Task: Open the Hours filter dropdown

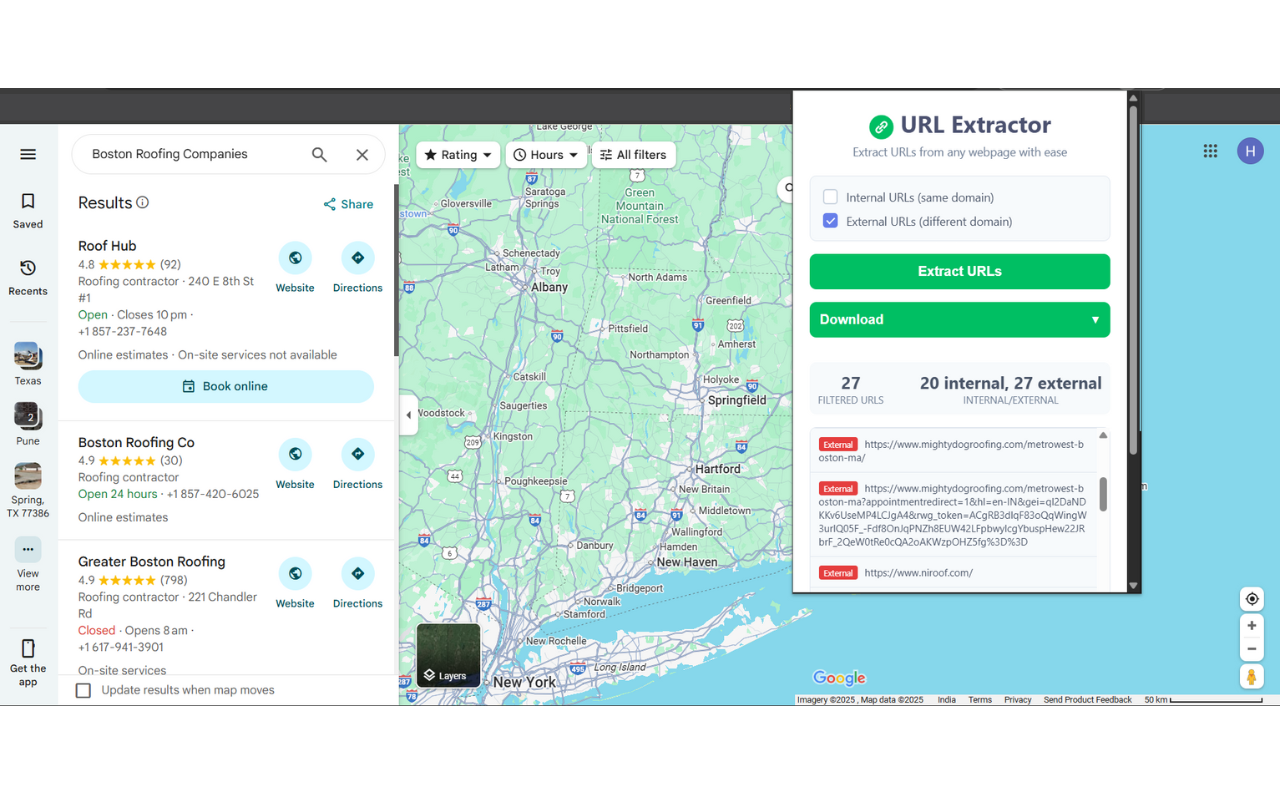Action: tap(546, 155)
